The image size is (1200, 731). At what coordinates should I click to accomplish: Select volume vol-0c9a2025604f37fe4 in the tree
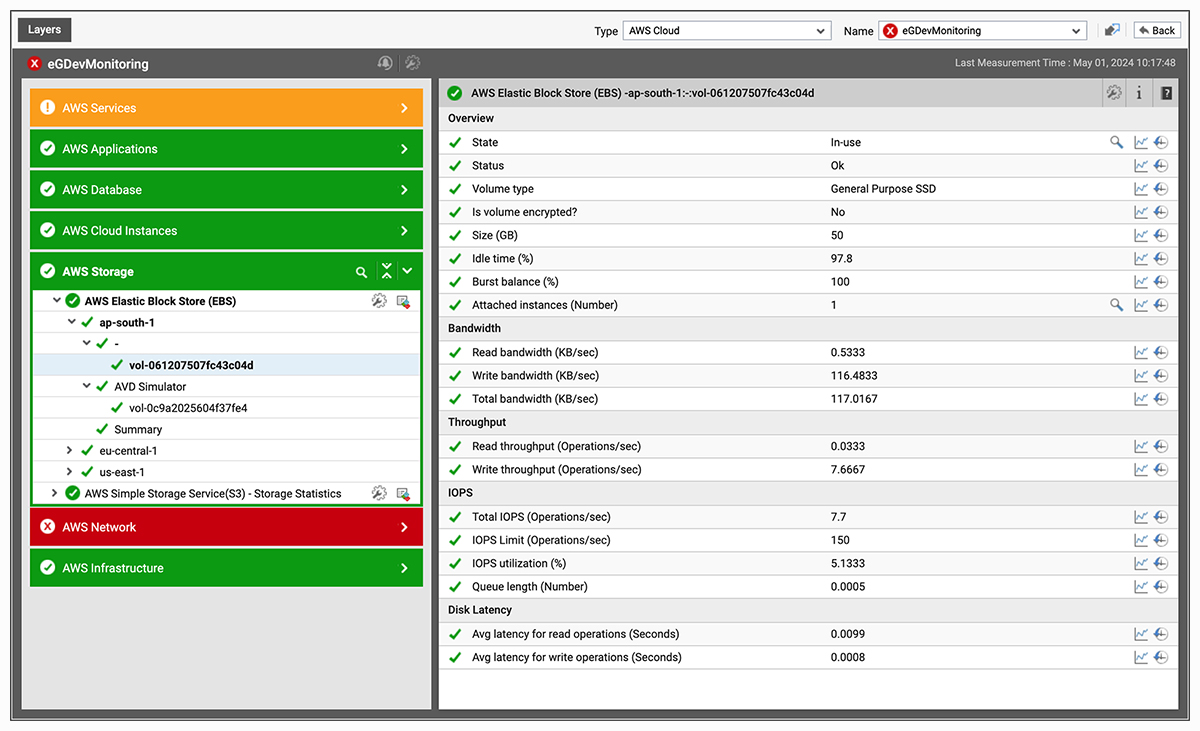coord(188,408)
